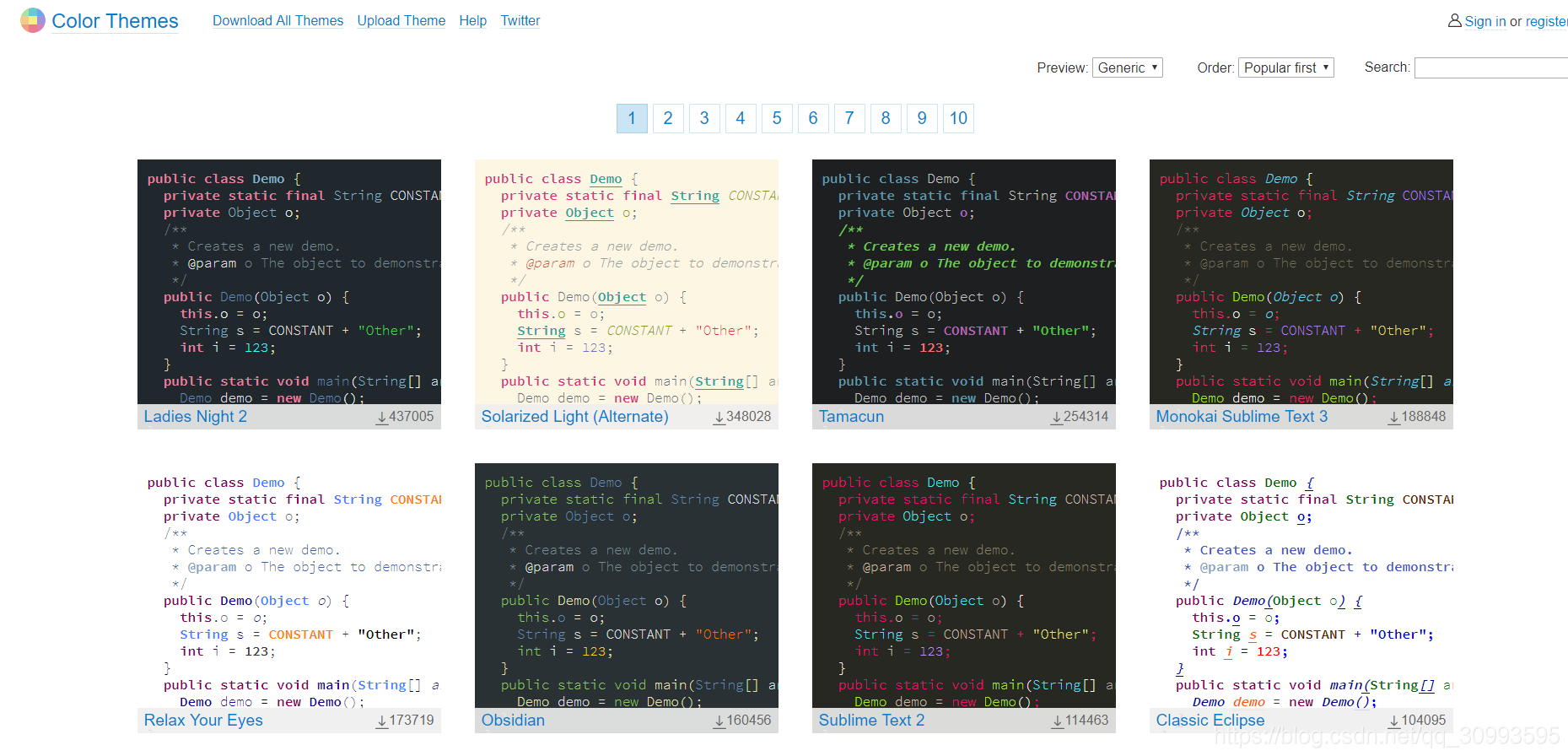Click the download icon for Classic Eclipse

coord(1394,721)
